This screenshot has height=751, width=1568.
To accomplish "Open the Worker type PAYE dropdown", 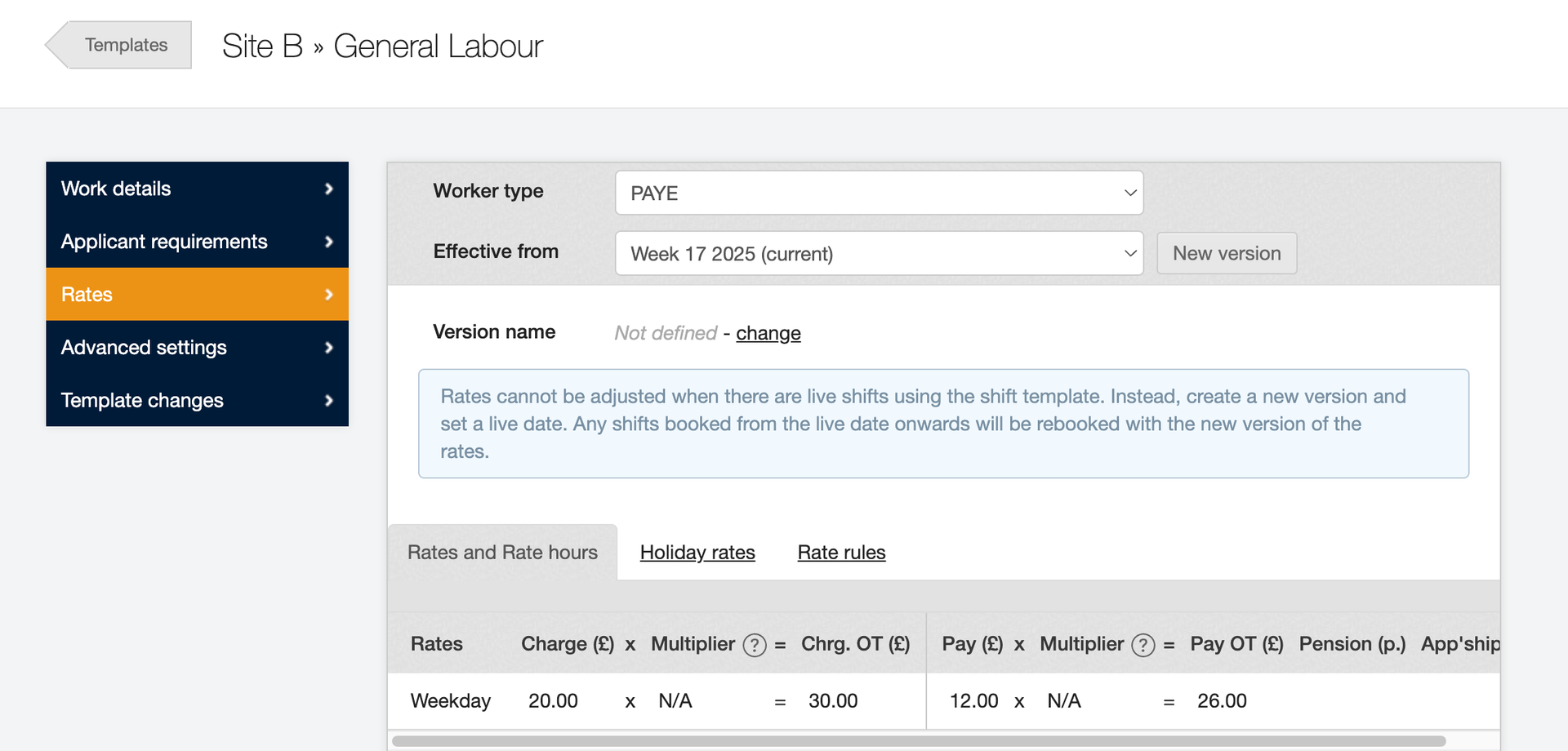I will [878, 193].
